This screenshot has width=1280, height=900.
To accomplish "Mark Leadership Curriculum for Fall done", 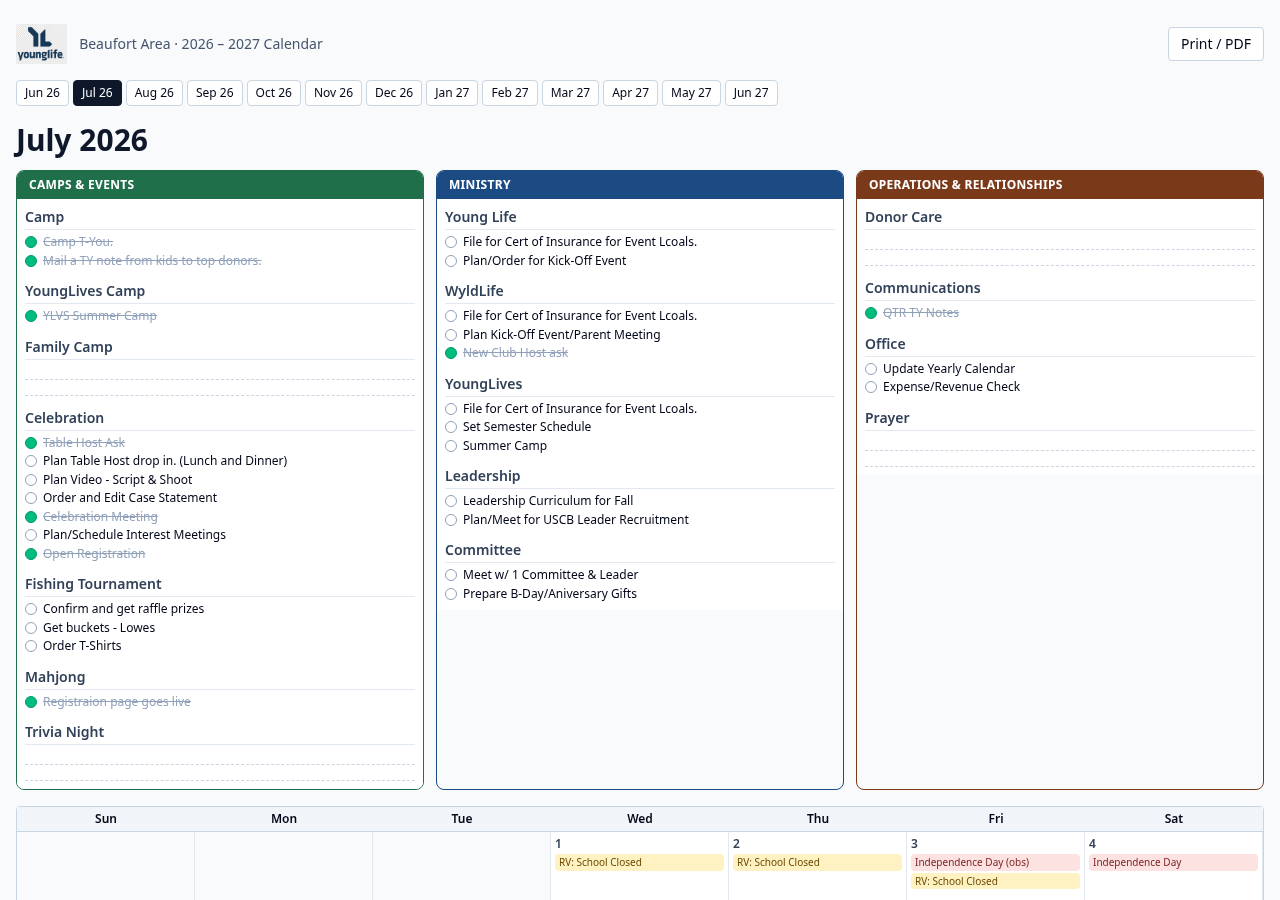I will point(451,501).
